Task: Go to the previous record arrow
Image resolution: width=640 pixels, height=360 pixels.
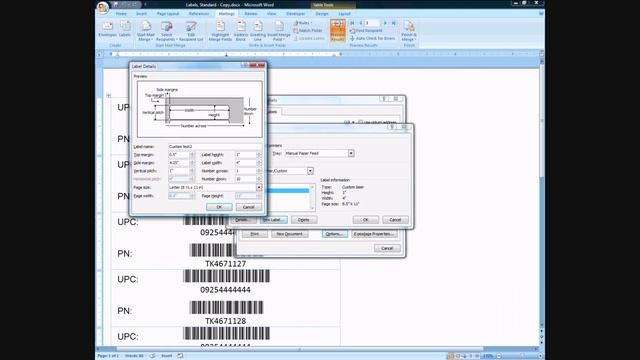Action: [x=360, y=23]
